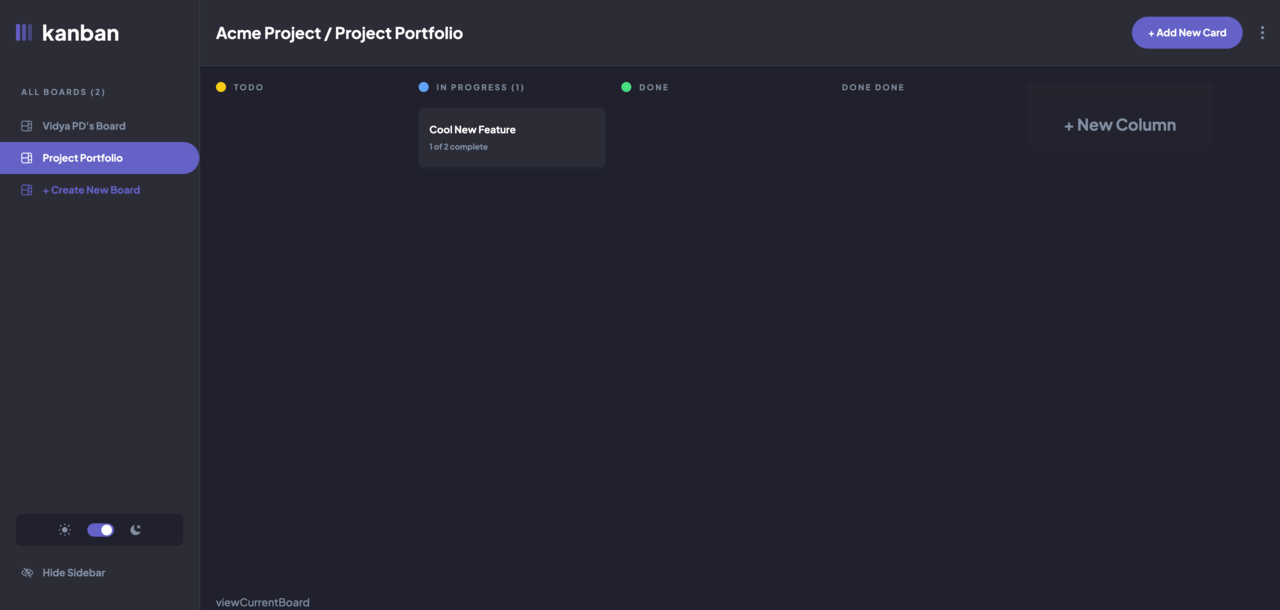Click the crossed-eye Hide Sidebar icon
The height and width of the screenshot is (610, 1280).
(x=27, y=573)
